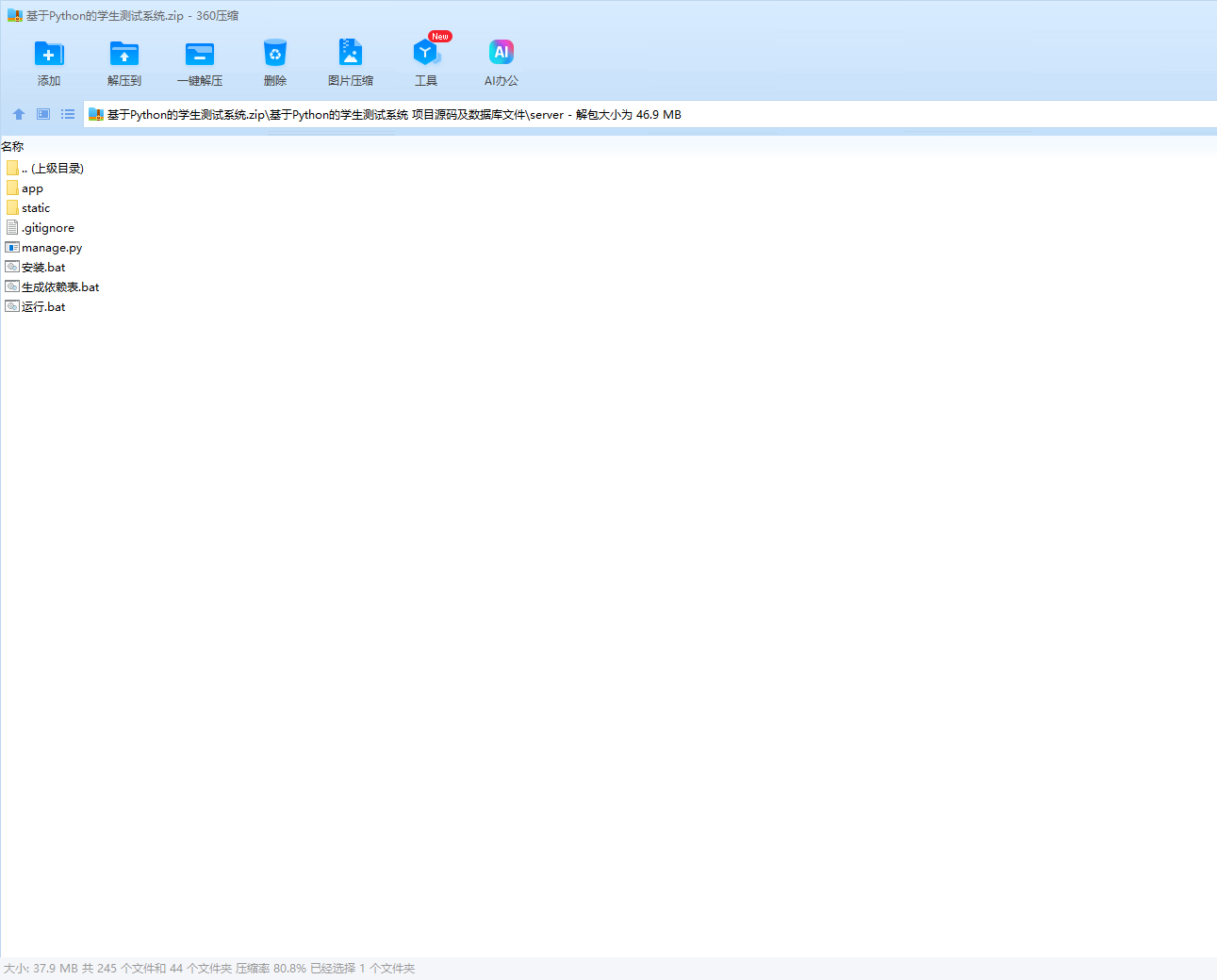Select the '安装.bat' file name
Image resolution: width=1217 pixels, height=980 pixels.
(43, 268)
